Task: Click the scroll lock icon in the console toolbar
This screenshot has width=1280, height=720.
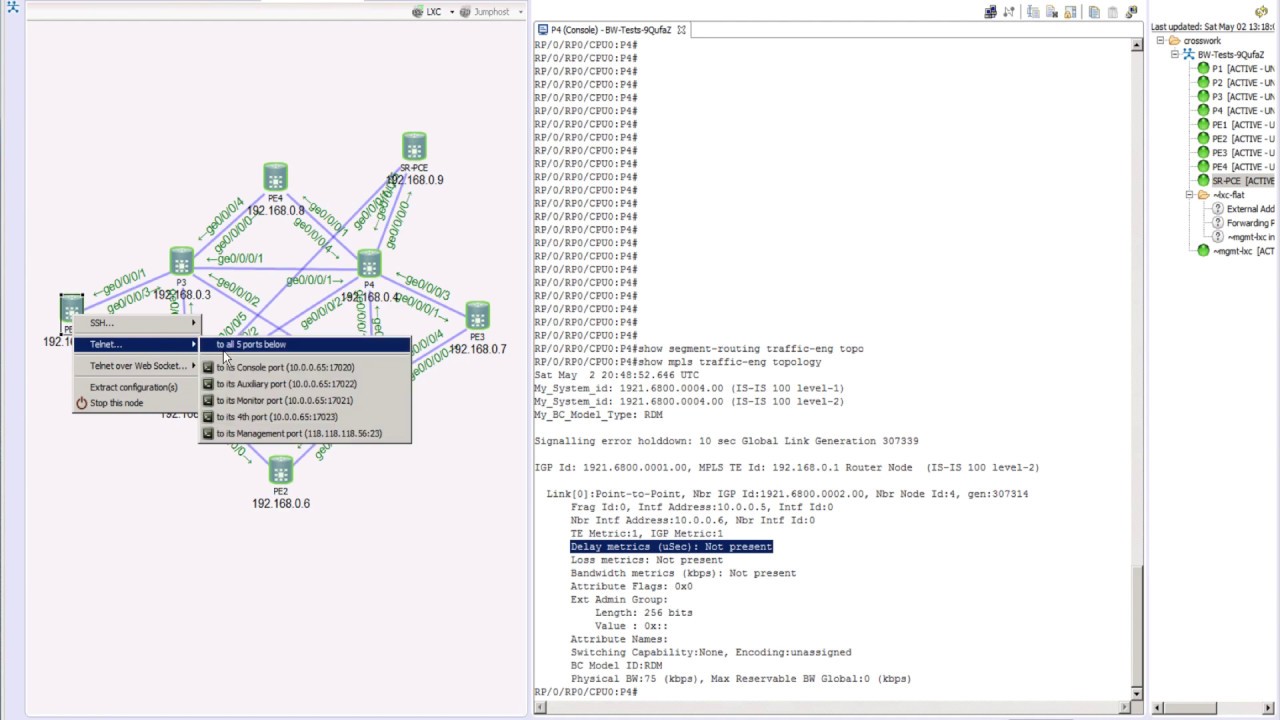Action: point(1070,12)
